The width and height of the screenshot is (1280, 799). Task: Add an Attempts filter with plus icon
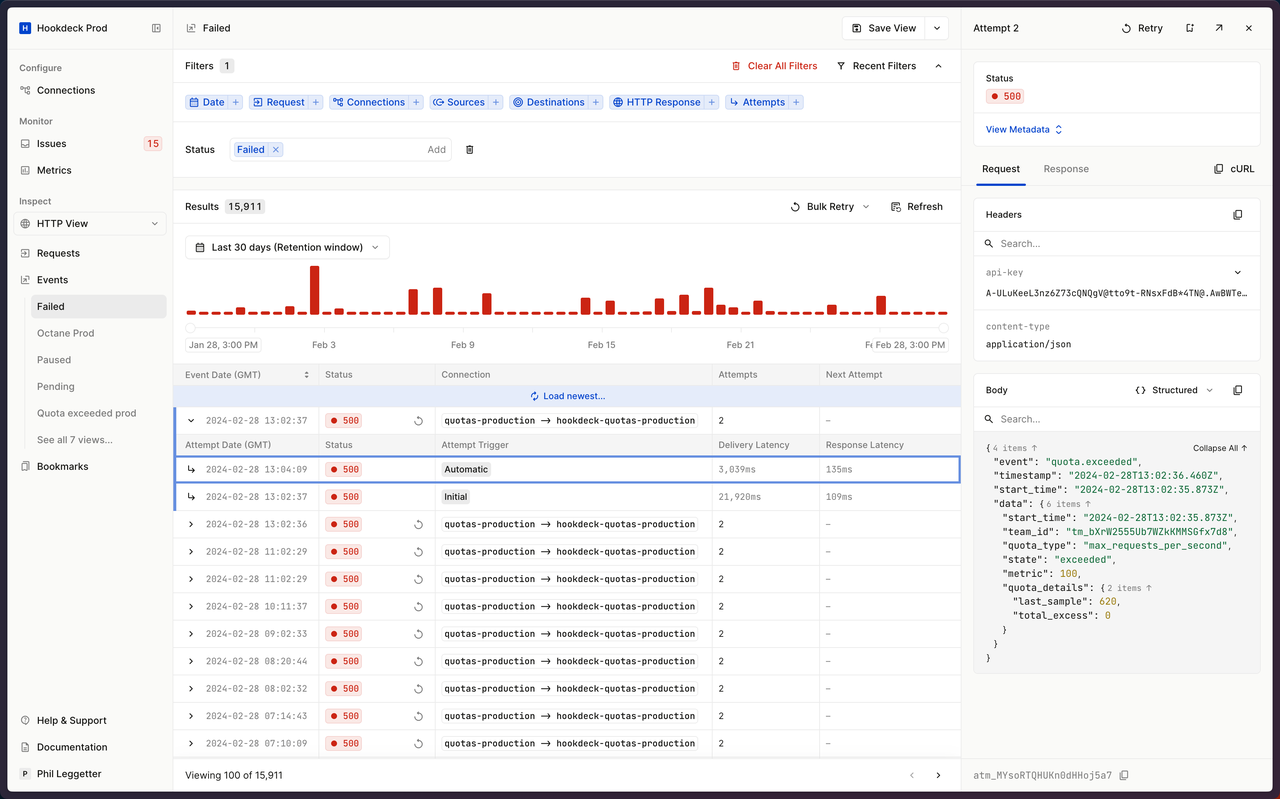(x=796, y=102)
